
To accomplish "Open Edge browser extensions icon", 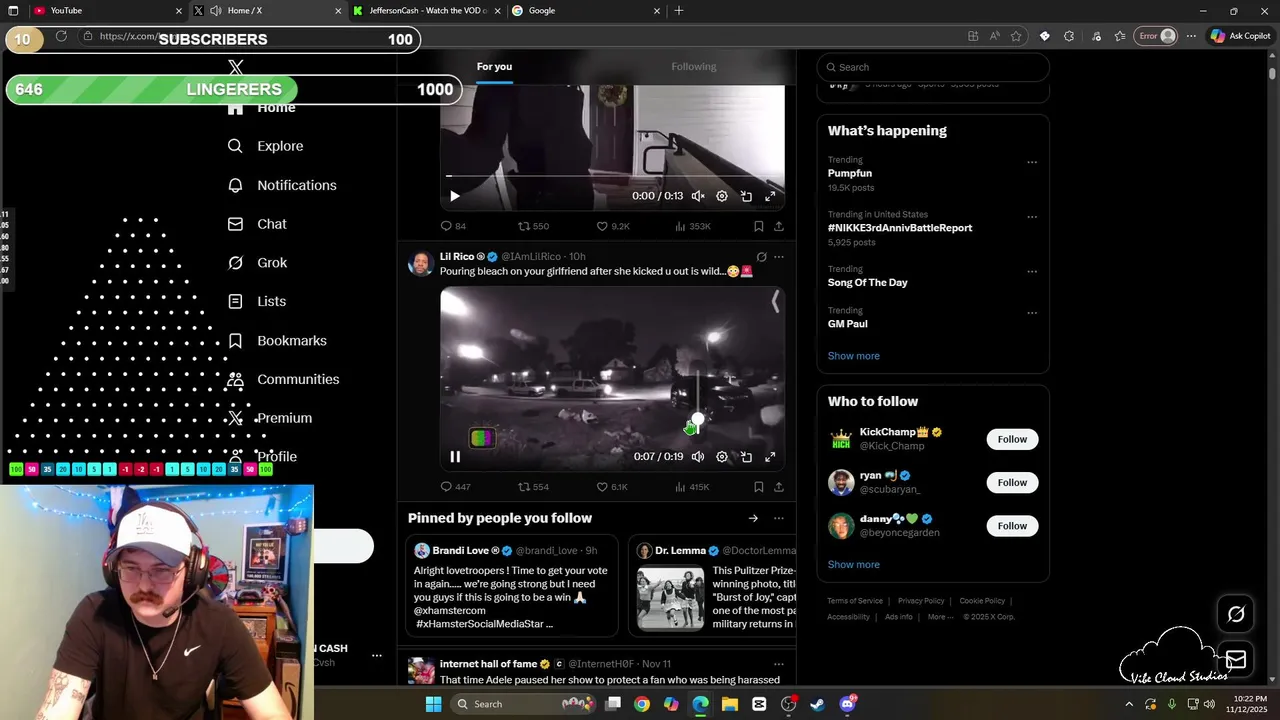I will pos(1069,36).
